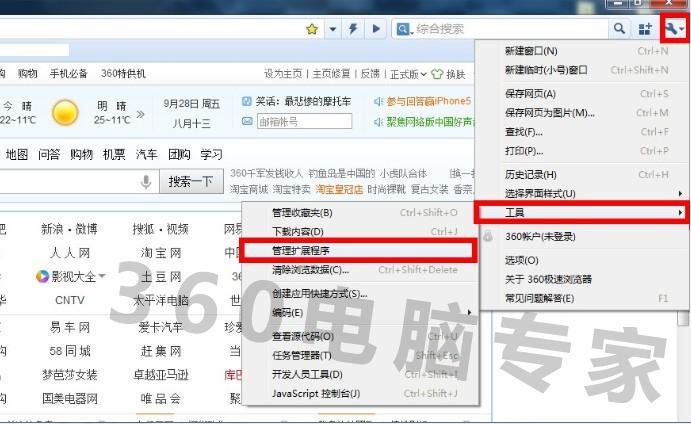The width and height of the screenshot is (691, 424).
Task: Switch to the 学习 search tab
Action: tap(212, 155)
